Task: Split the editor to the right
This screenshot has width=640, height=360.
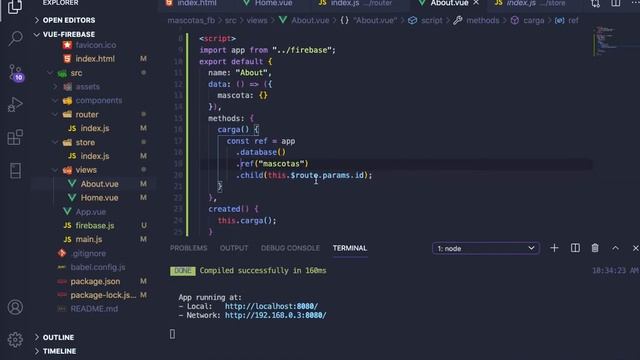Action: tap(616, 3)
